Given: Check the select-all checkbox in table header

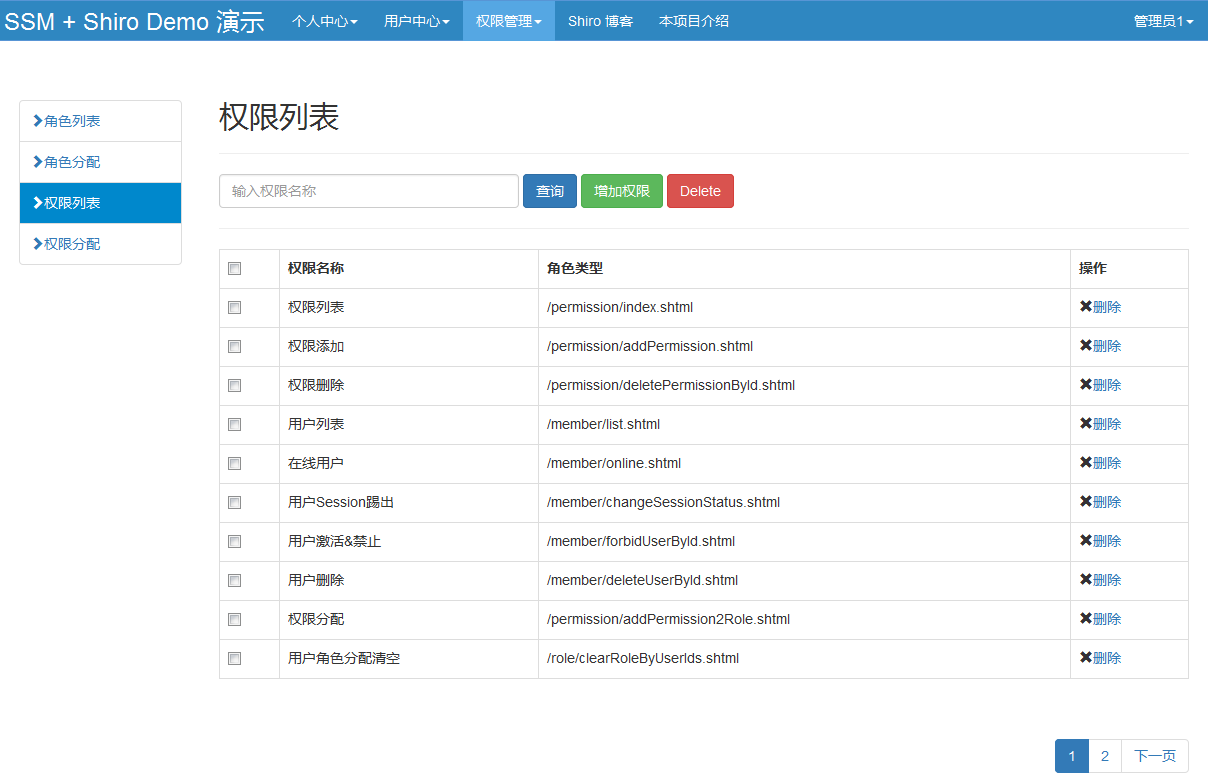Looking at the screenshot, I should pos(234,268).
